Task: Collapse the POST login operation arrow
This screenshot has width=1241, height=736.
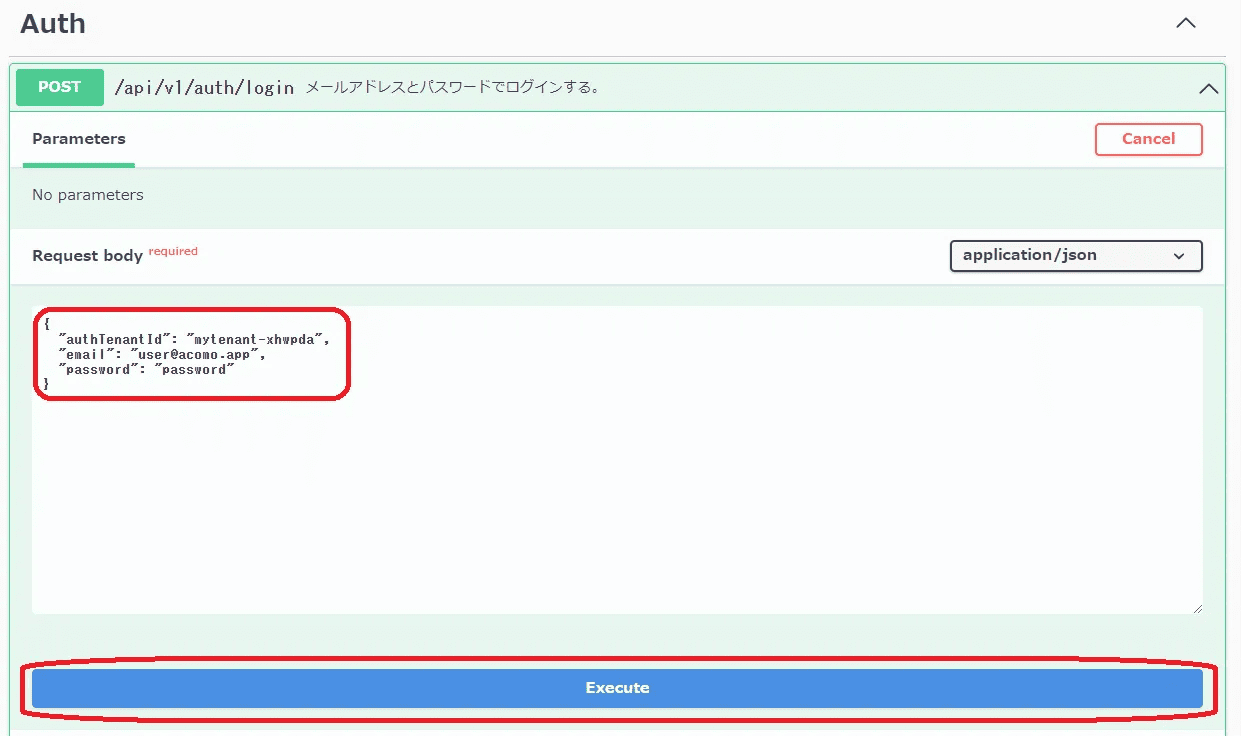Action: [x=1208, y=88]
